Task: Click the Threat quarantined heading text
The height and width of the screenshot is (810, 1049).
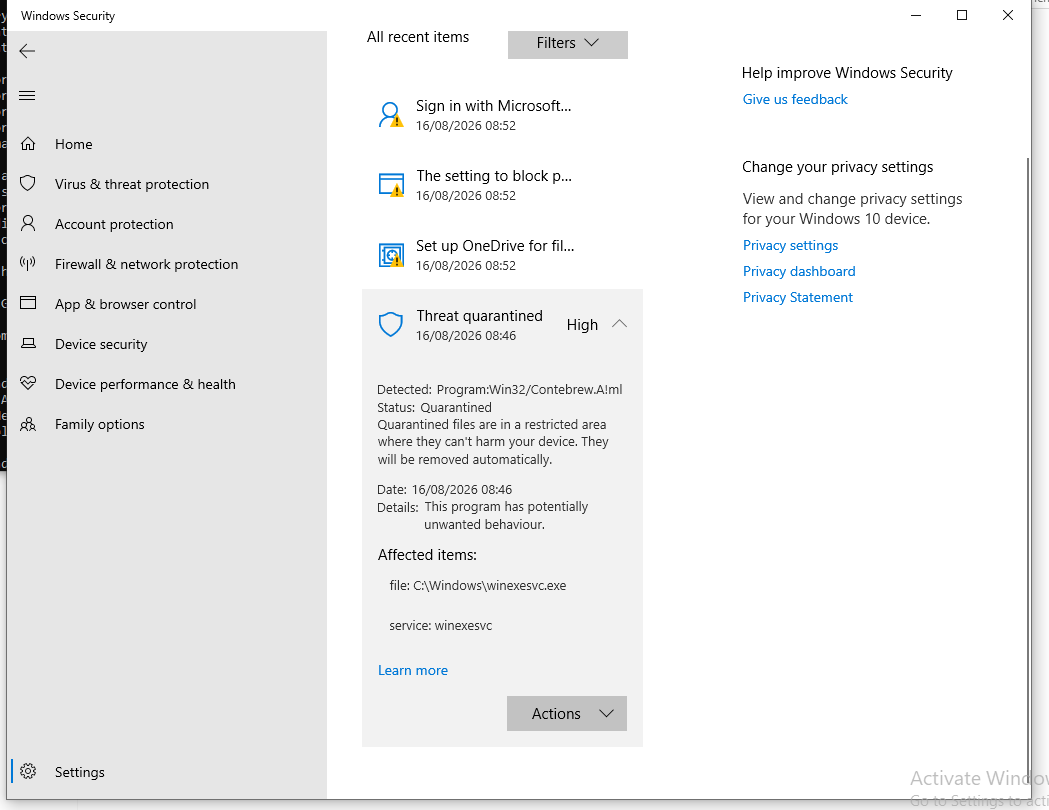Action: pos(480,316)
